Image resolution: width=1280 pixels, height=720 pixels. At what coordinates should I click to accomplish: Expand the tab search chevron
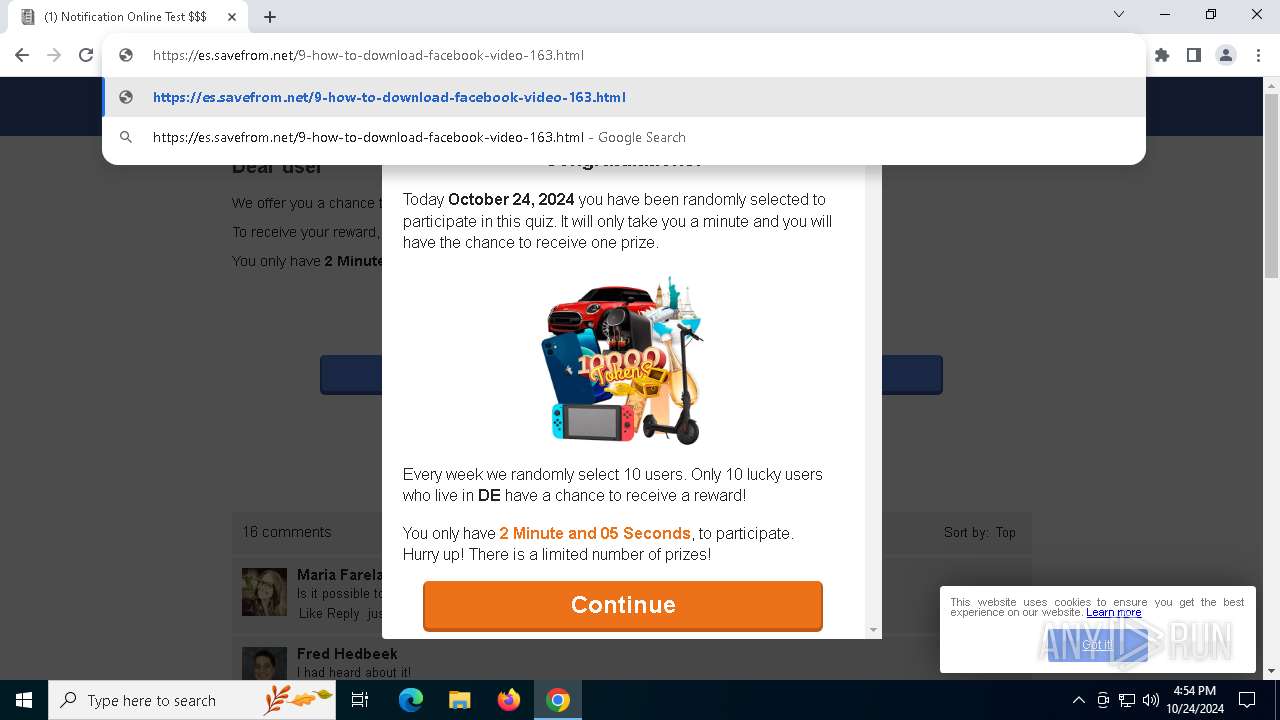(1119, 14)
